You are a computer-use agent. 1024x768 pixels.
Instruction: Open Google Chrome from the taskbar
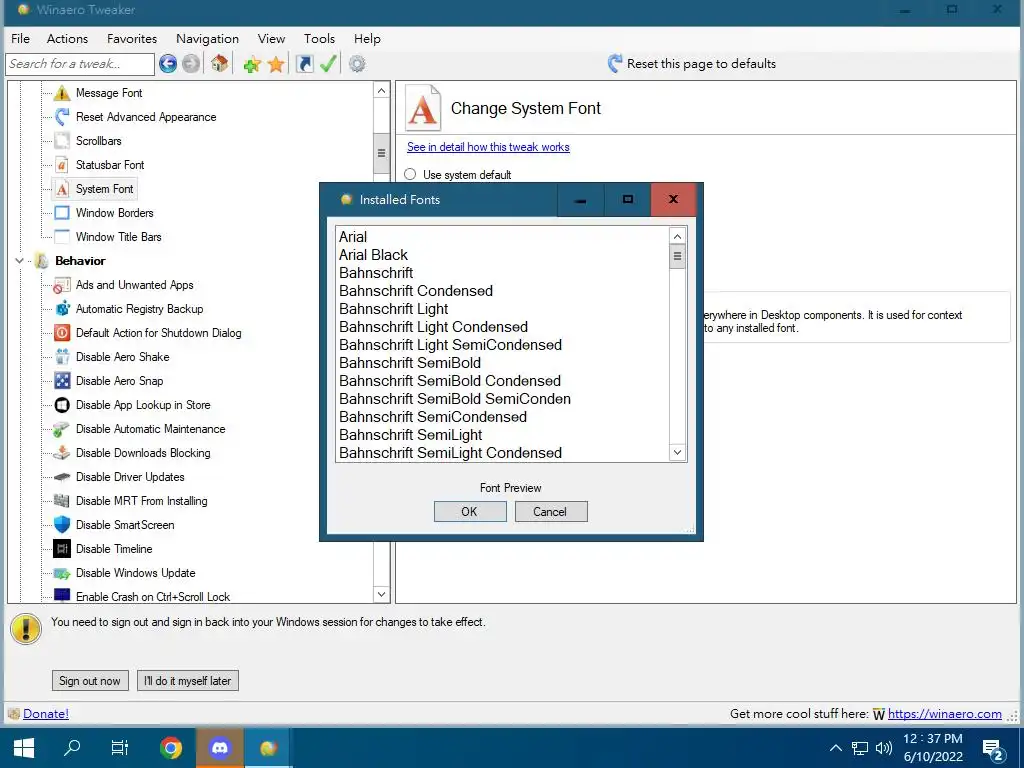point(171,748)
